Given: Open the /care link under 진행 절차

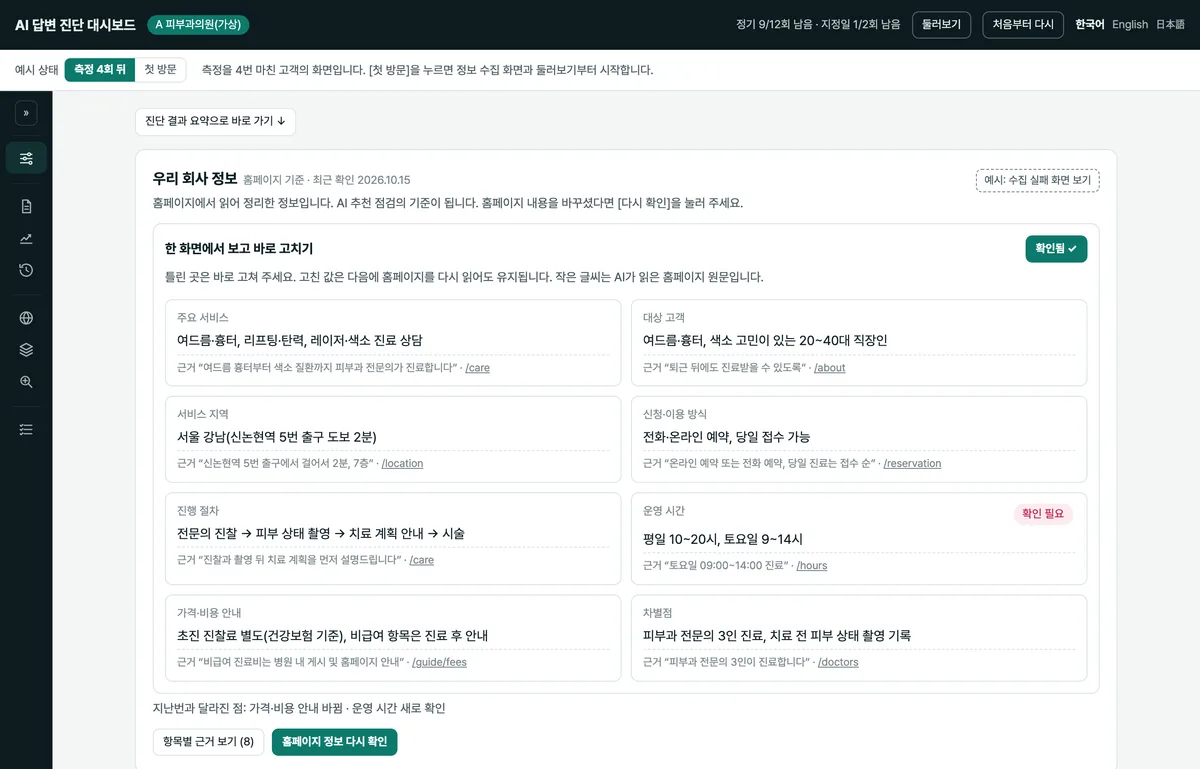Looking at the screenshot, I should pos(422,560).
